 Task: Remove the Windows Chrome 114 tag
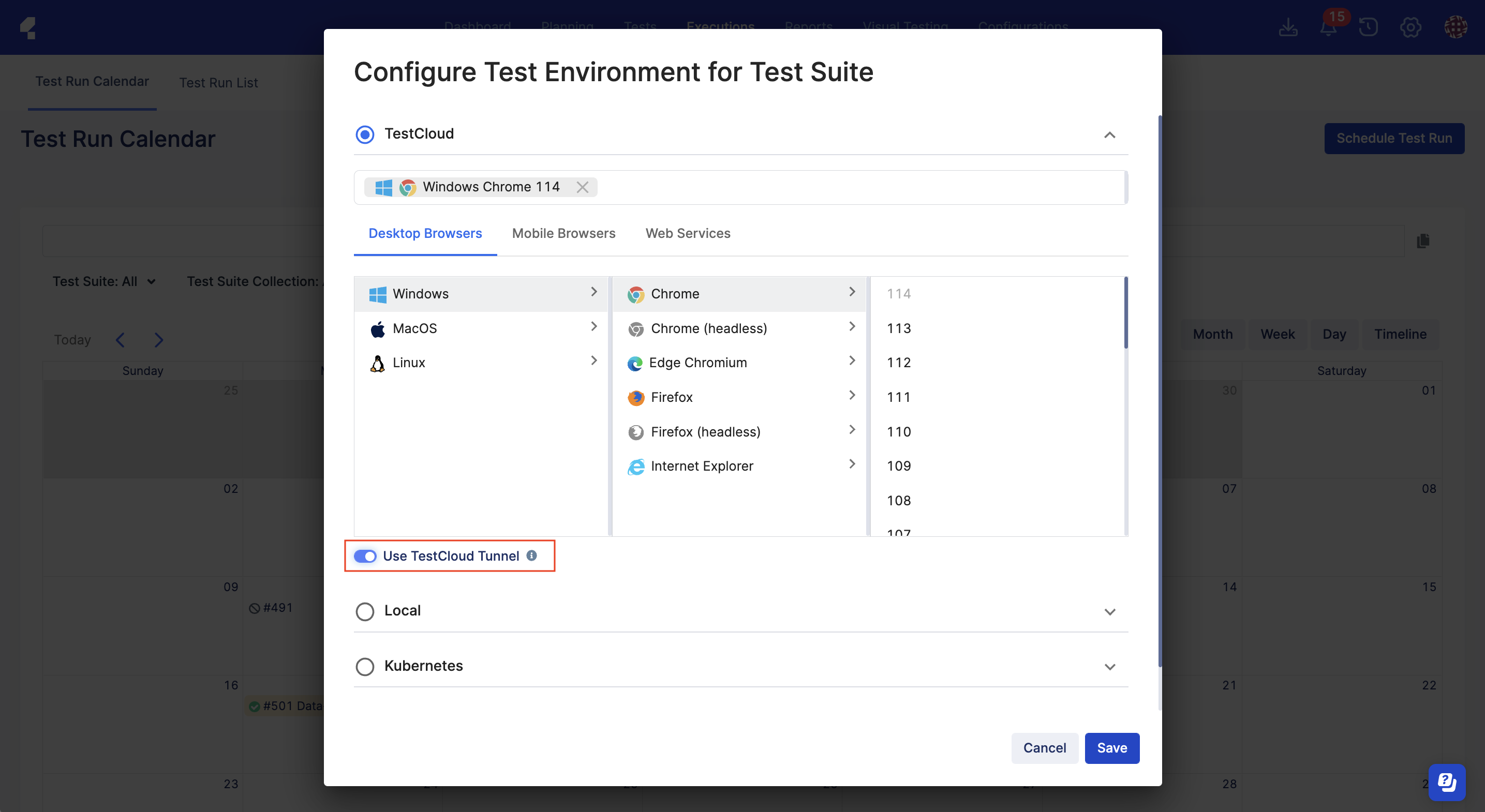tap(582, 187)
